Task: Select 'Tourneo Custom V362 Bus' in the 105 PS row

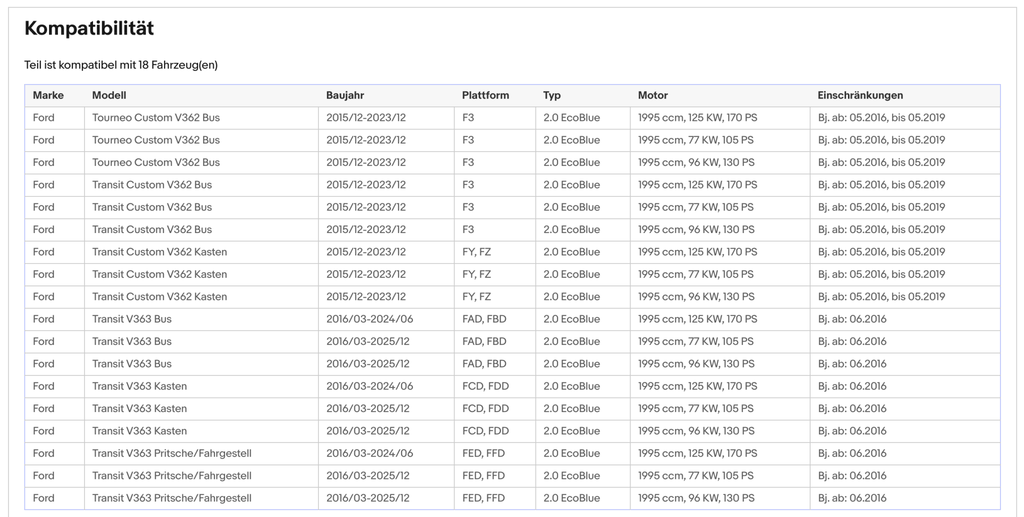Action: 156,140
